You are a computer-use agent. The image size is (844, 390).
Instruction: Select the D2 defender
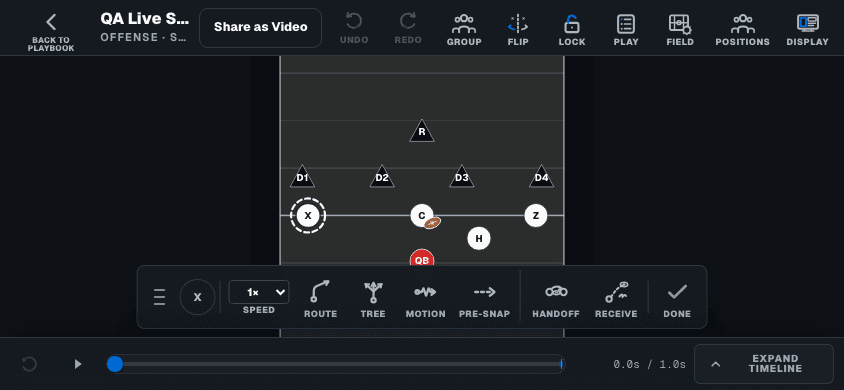click(x=382, y=177)
